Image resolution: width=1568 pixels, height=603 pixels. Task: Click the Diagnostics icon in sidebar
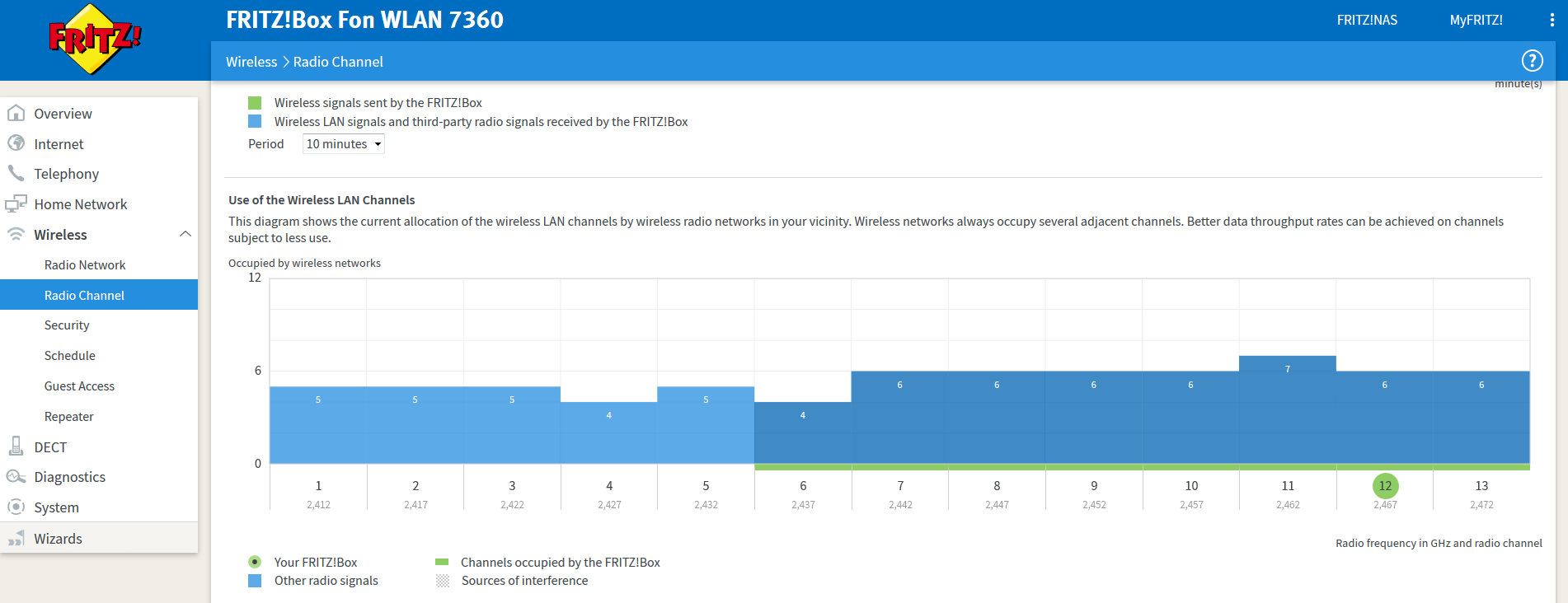click(x=16, y=477)
